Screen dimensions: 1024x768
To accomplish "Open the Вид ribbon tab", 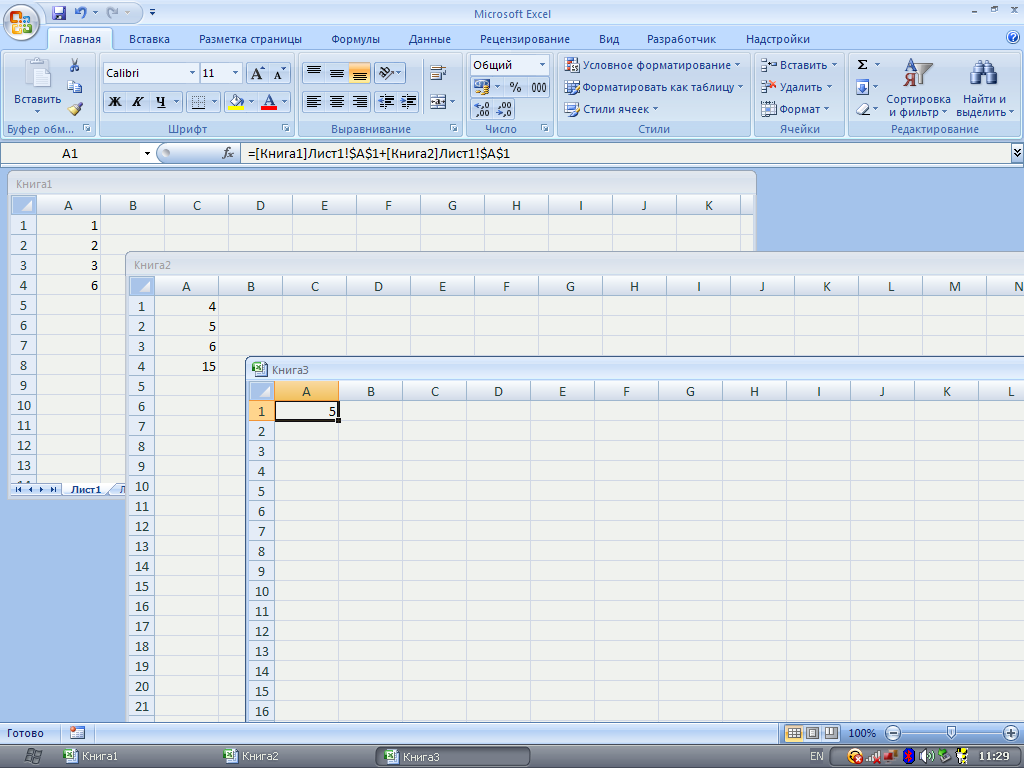I will pyautogui.click(x=609, y=39).
